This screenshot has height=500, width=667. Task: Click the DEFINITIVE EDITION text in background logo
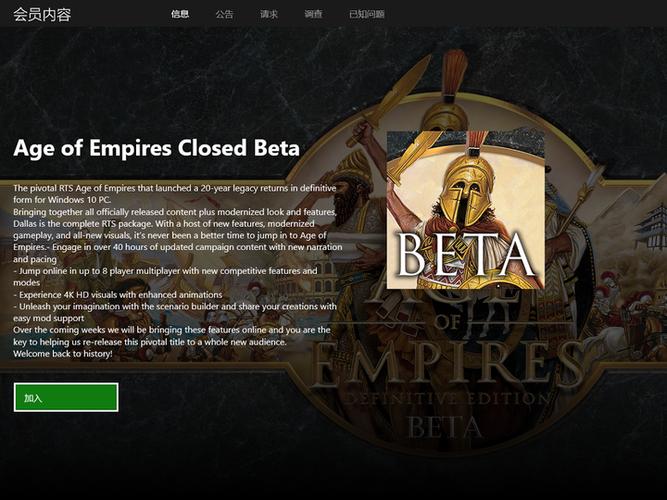pyautogui.click(x=447, y=398)
